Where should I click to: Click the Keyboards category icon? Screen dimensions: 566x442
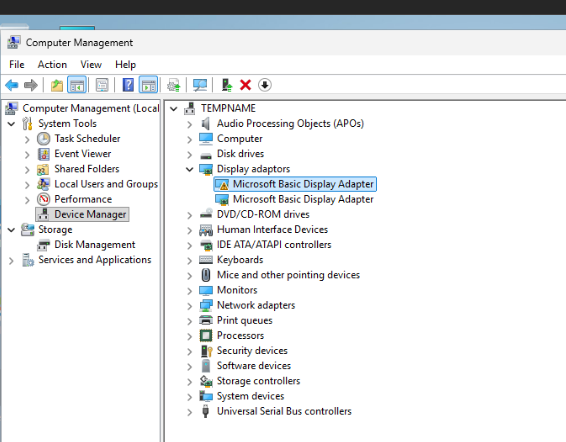(x=206, y=260)
